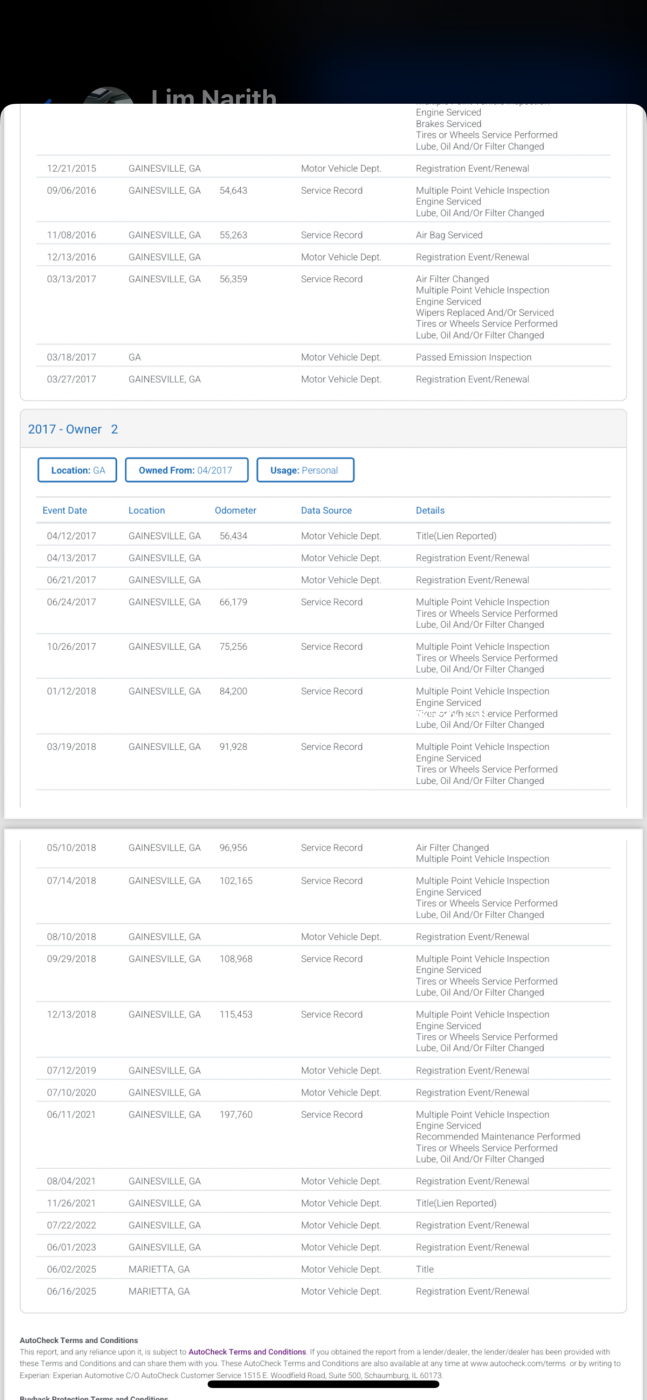Select the Title detail in 06/02/2025 row
The image size is (647, 1400).
click(425, 1269)
